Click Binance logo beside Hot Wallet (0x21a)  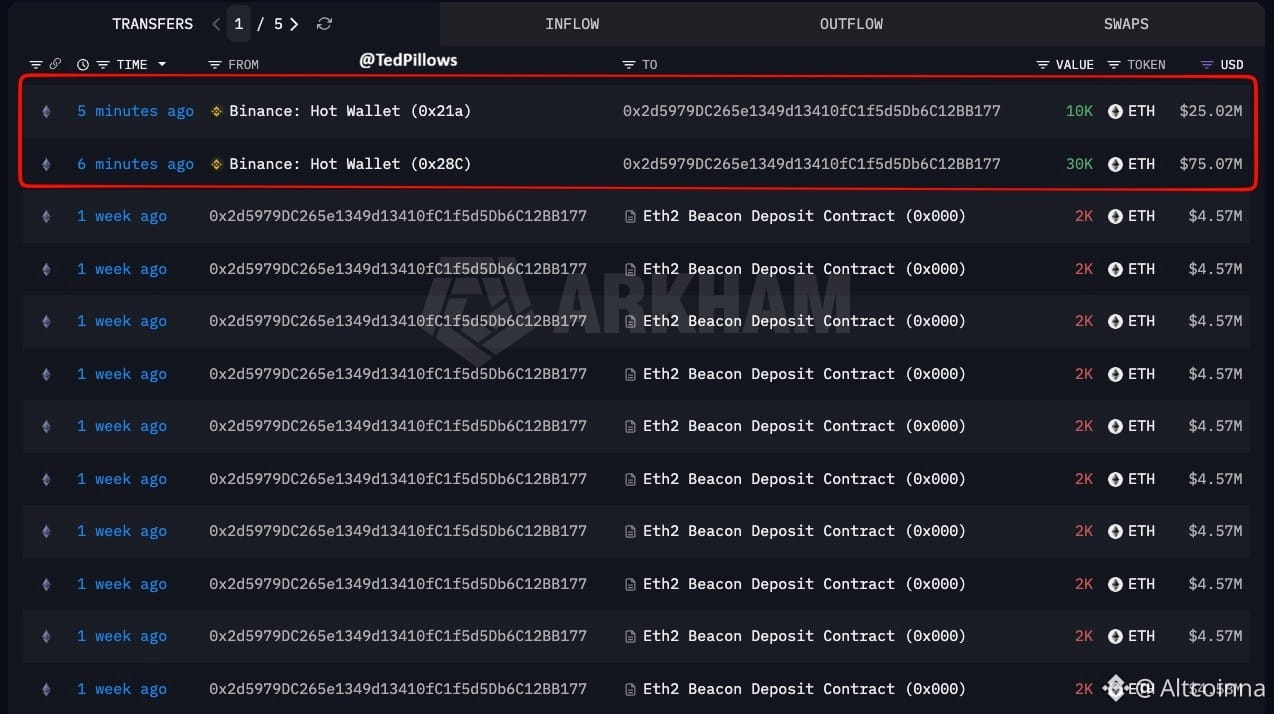tap(216, 111)
